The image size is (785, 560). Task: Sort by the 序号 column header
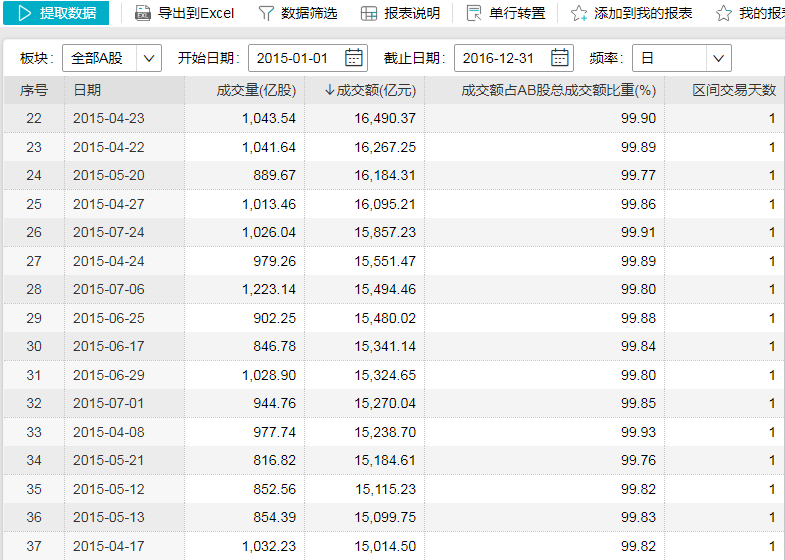pos(34,90)
